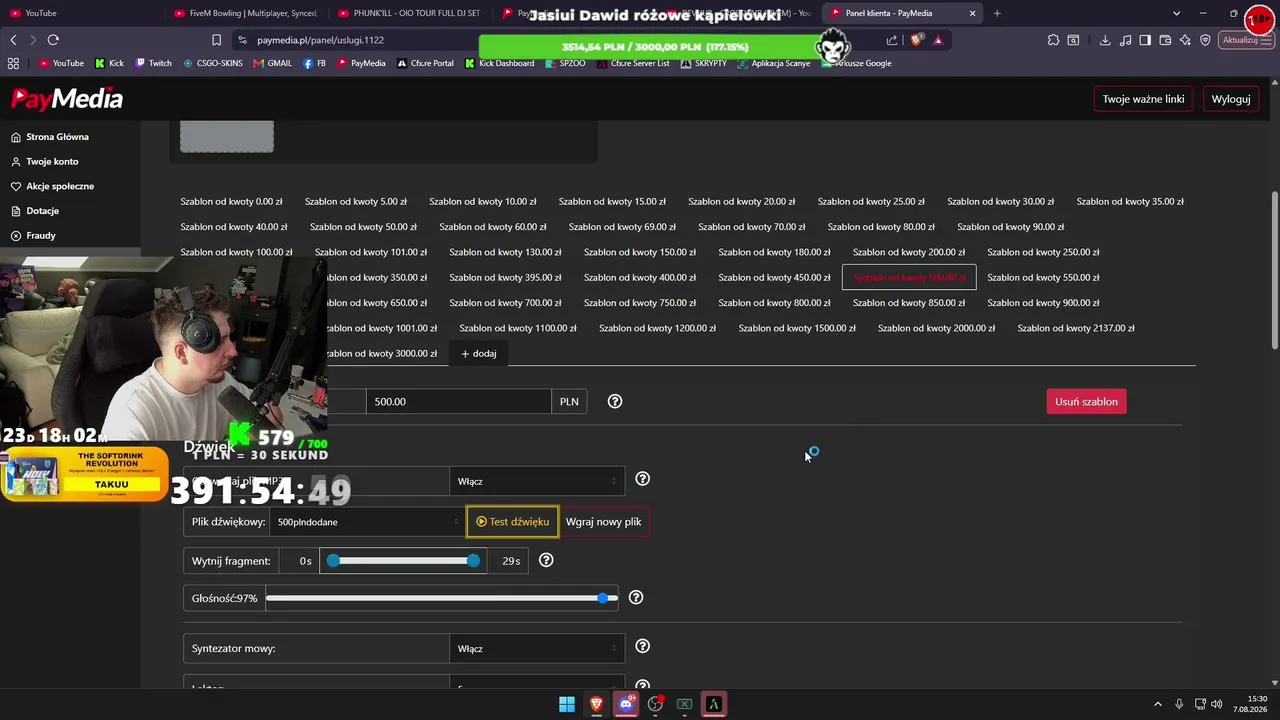Open Brave browser from the taskbar
Viewport: 1280px width, 720px height.
pyautogui.click(x=596, y=704)
